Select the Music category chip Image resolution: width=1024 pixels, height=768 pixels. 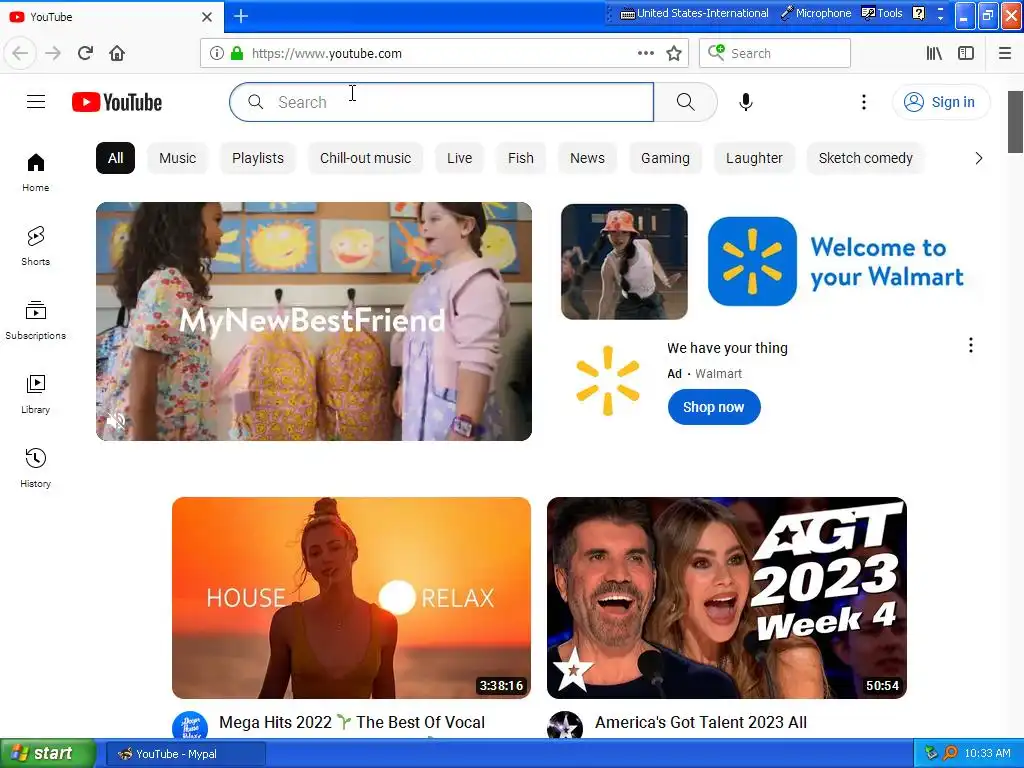click(x=178, y=158)
